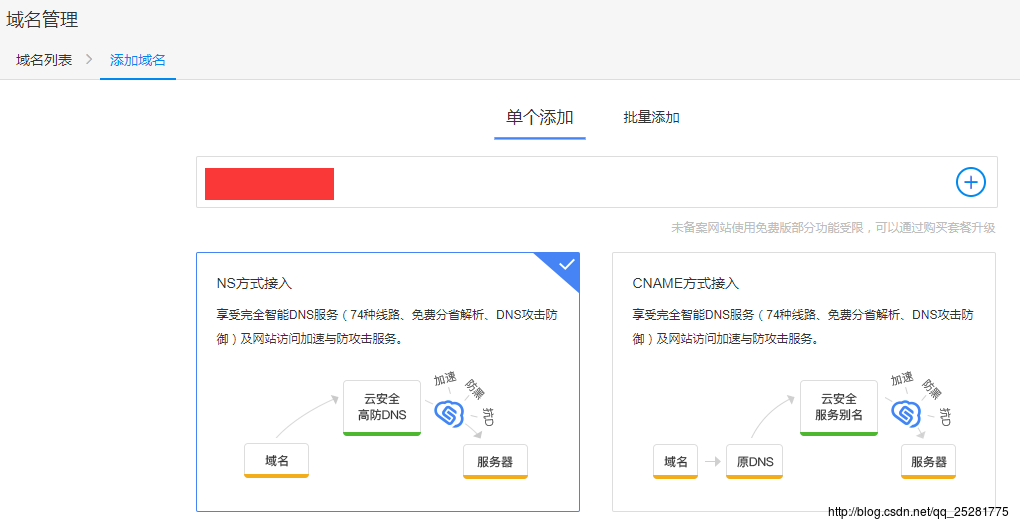Switch to the 单个添加 tab
The height and width of the screenshot is (529, 1020).
click(539, 118)
